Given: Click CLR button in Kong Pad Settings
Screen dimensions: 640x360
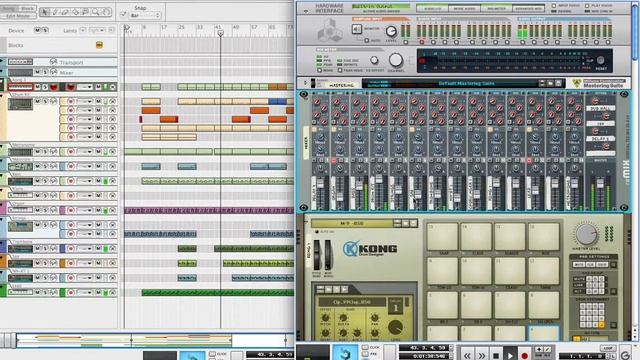Looking at the screenshot, I should 590,265.
